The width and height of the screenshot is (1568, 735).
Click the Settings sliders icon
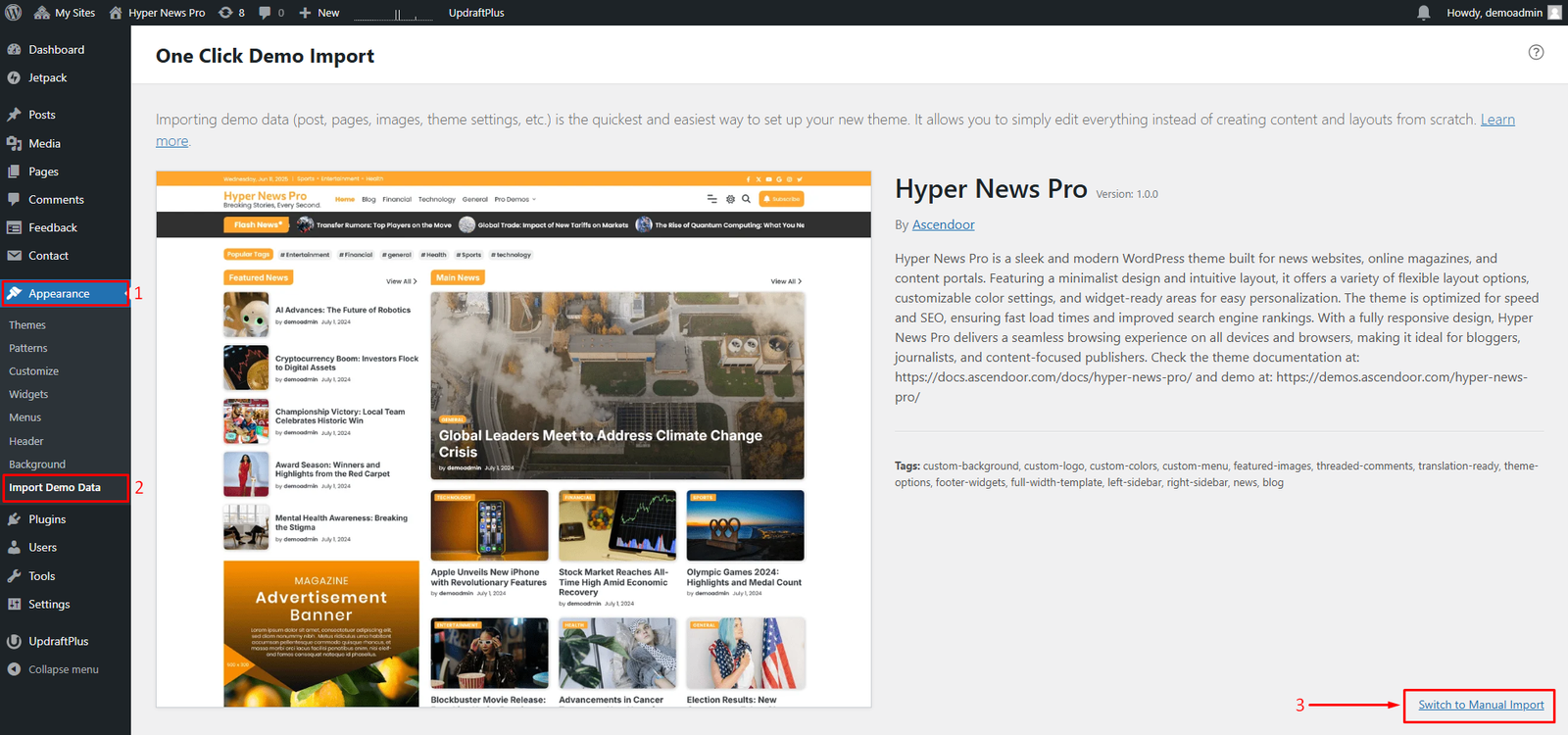tap(14, 605)
